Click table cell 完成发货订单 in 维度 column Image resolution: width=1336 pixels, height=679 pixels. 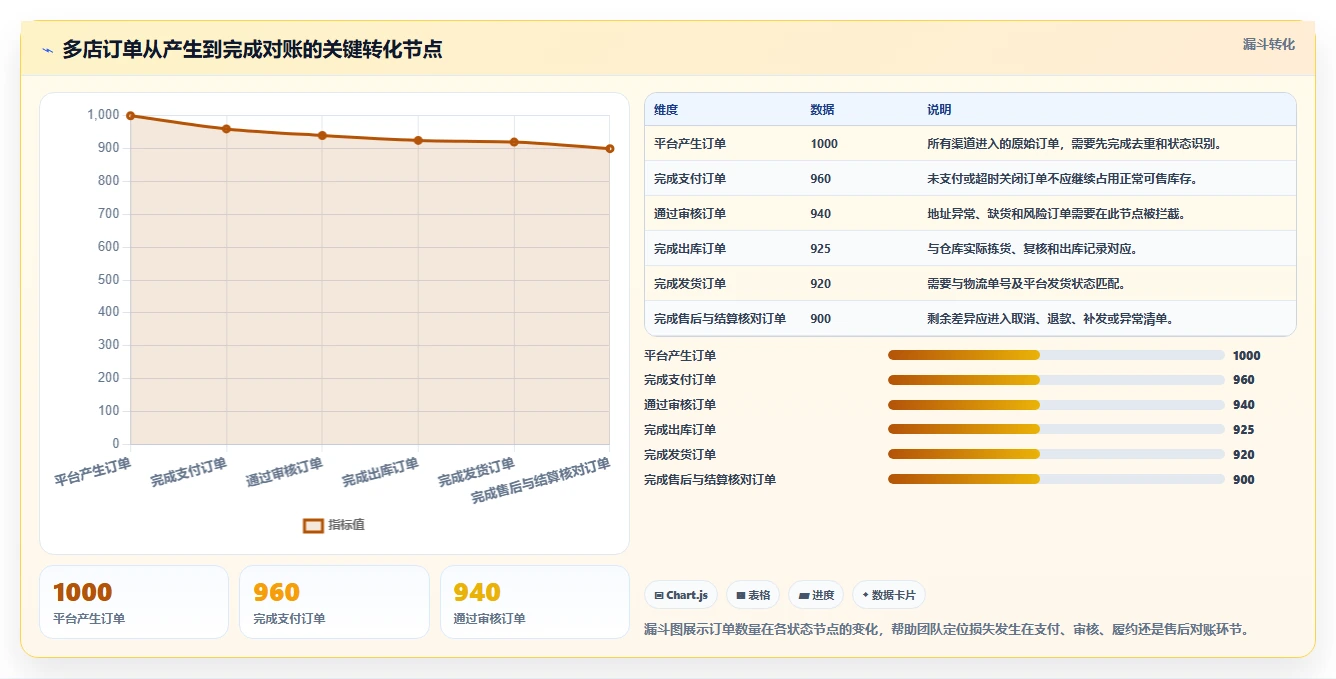pos(690,284)
